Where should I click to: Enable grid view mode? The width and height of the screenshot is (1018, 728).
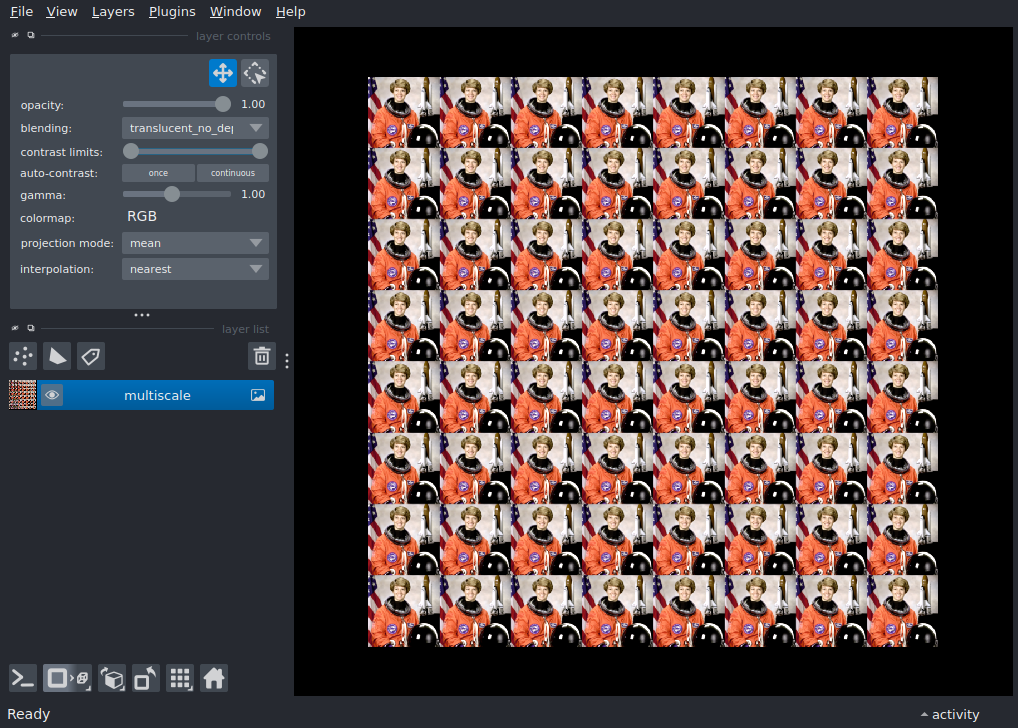click(x=180, y=678)
